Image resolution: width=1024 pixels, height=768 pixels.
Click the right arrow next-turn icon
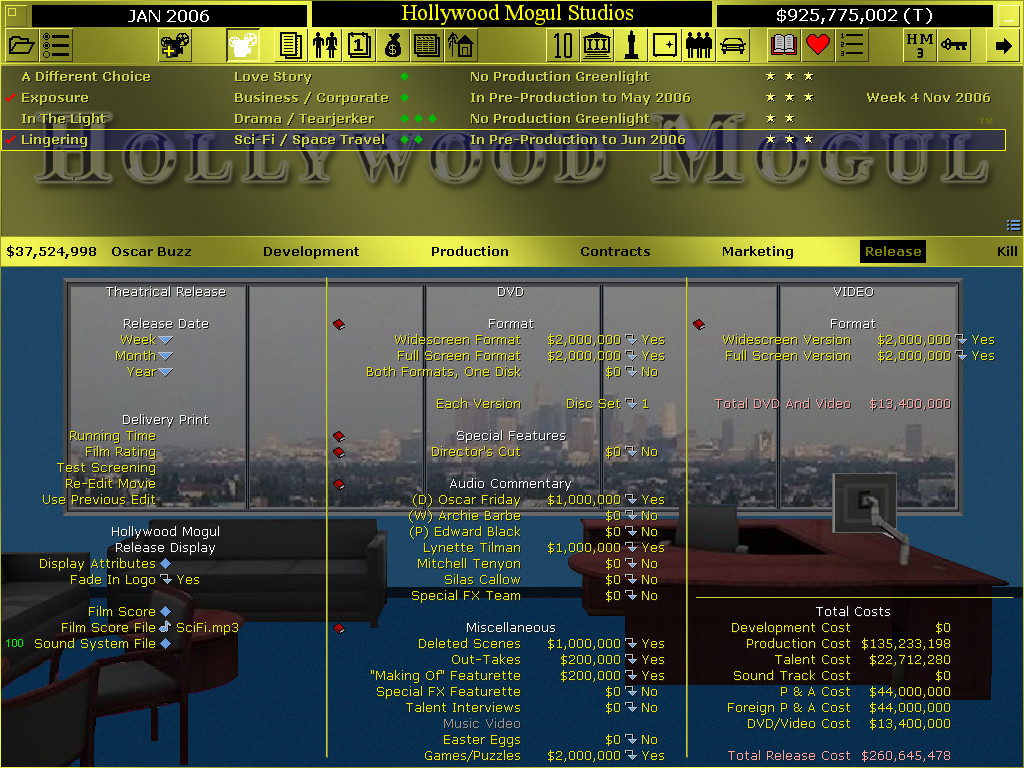pos(1004,45)
